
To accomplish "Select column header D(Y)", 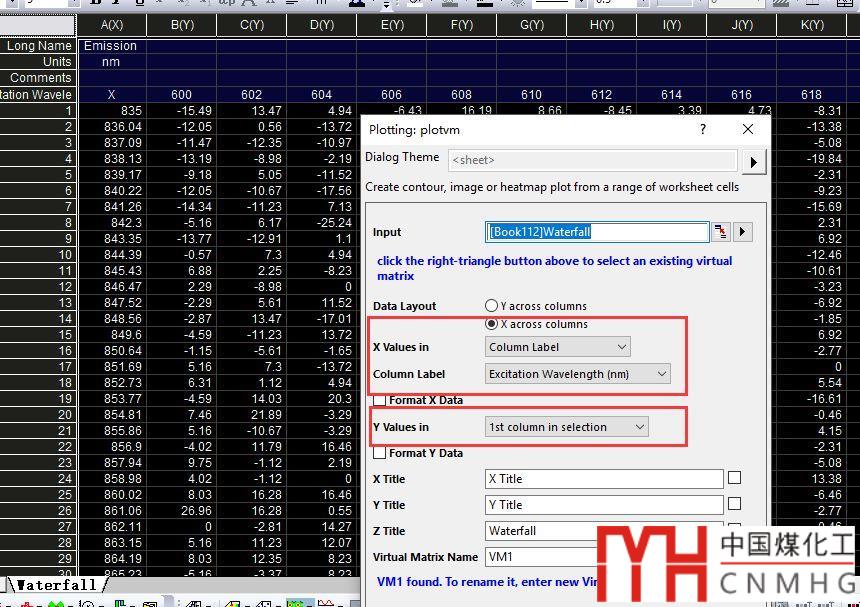I will coord(322,25).
